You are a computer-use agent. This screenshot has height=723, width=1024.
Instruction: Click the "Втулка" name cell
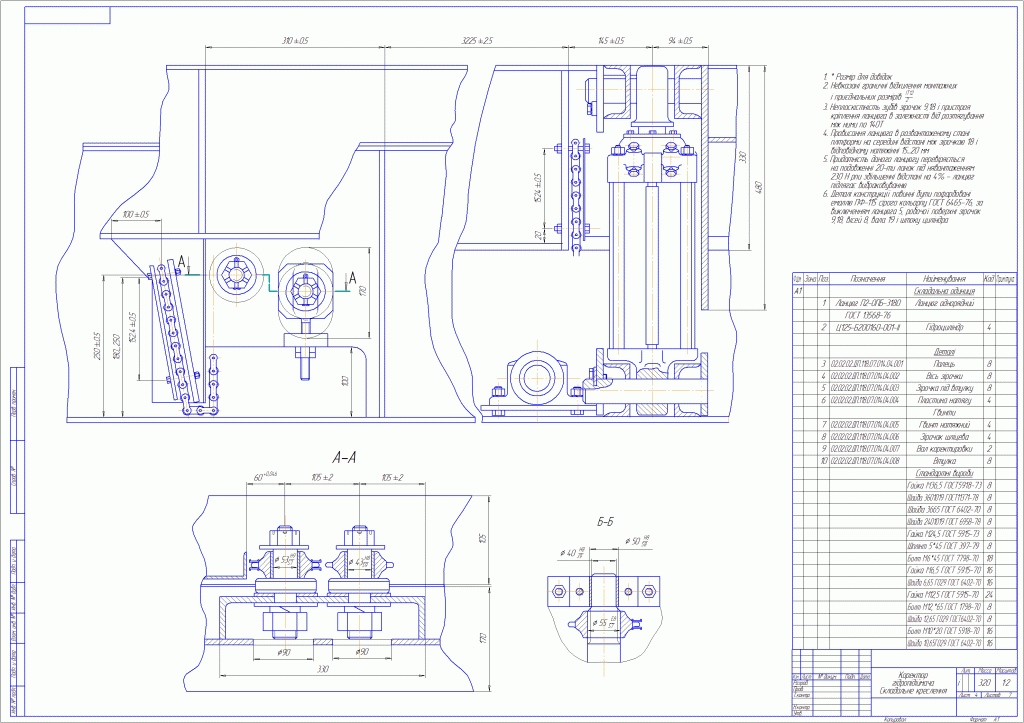click(x=944, y=460)
